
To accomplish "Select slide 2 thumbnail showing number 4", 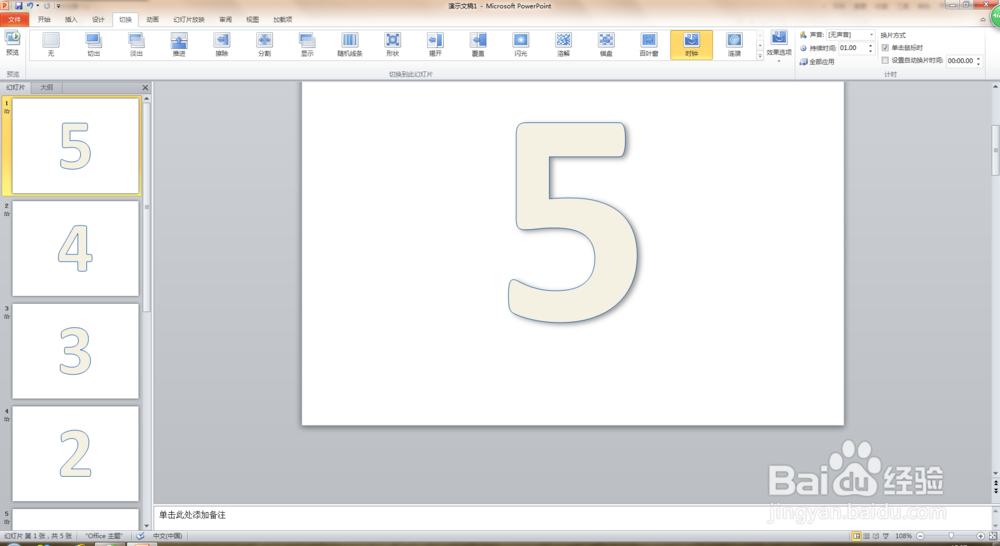I will click(x=75, y=248).
